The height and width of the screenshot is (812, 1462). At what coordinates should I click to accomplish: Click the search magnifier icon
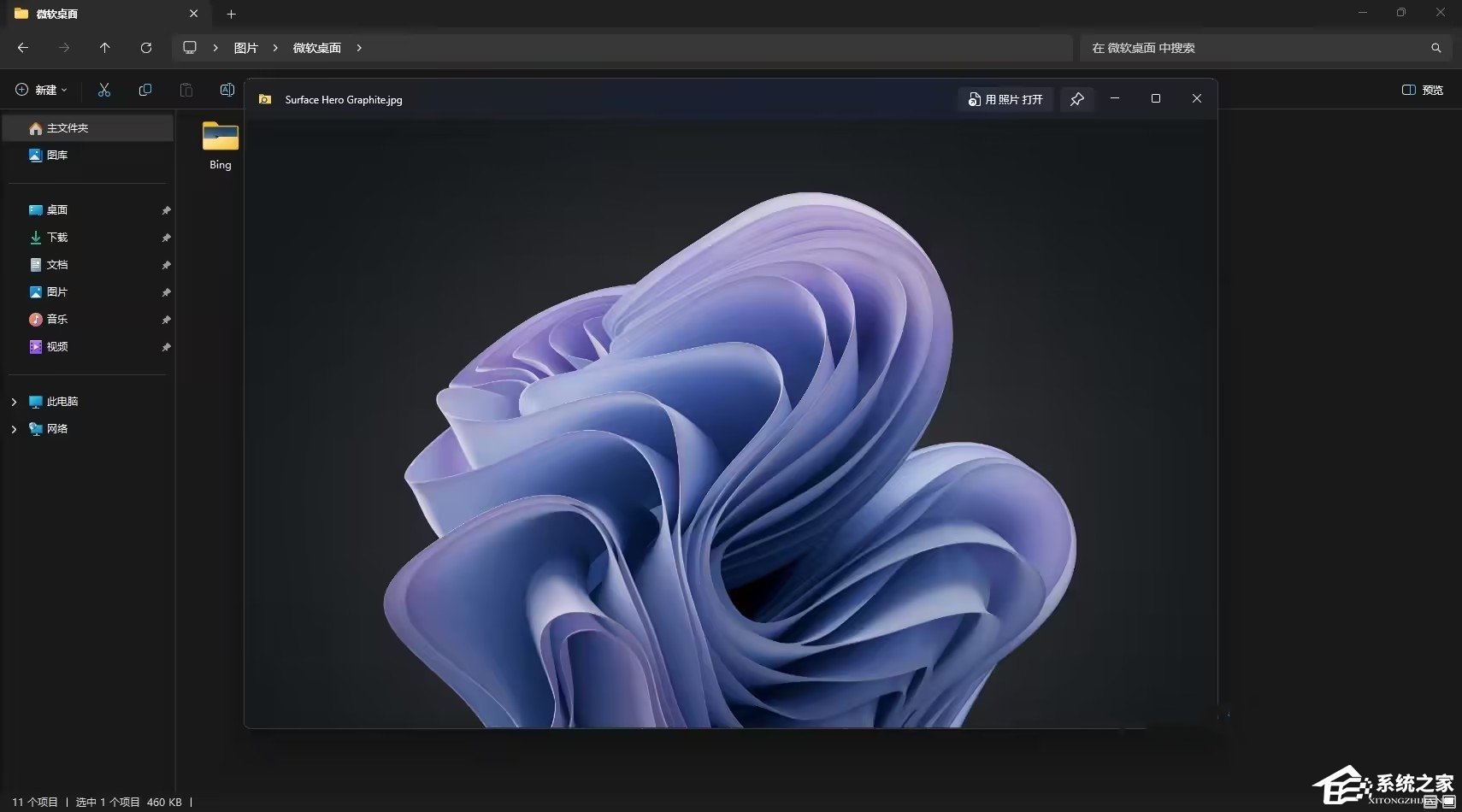pos(1436,48)
